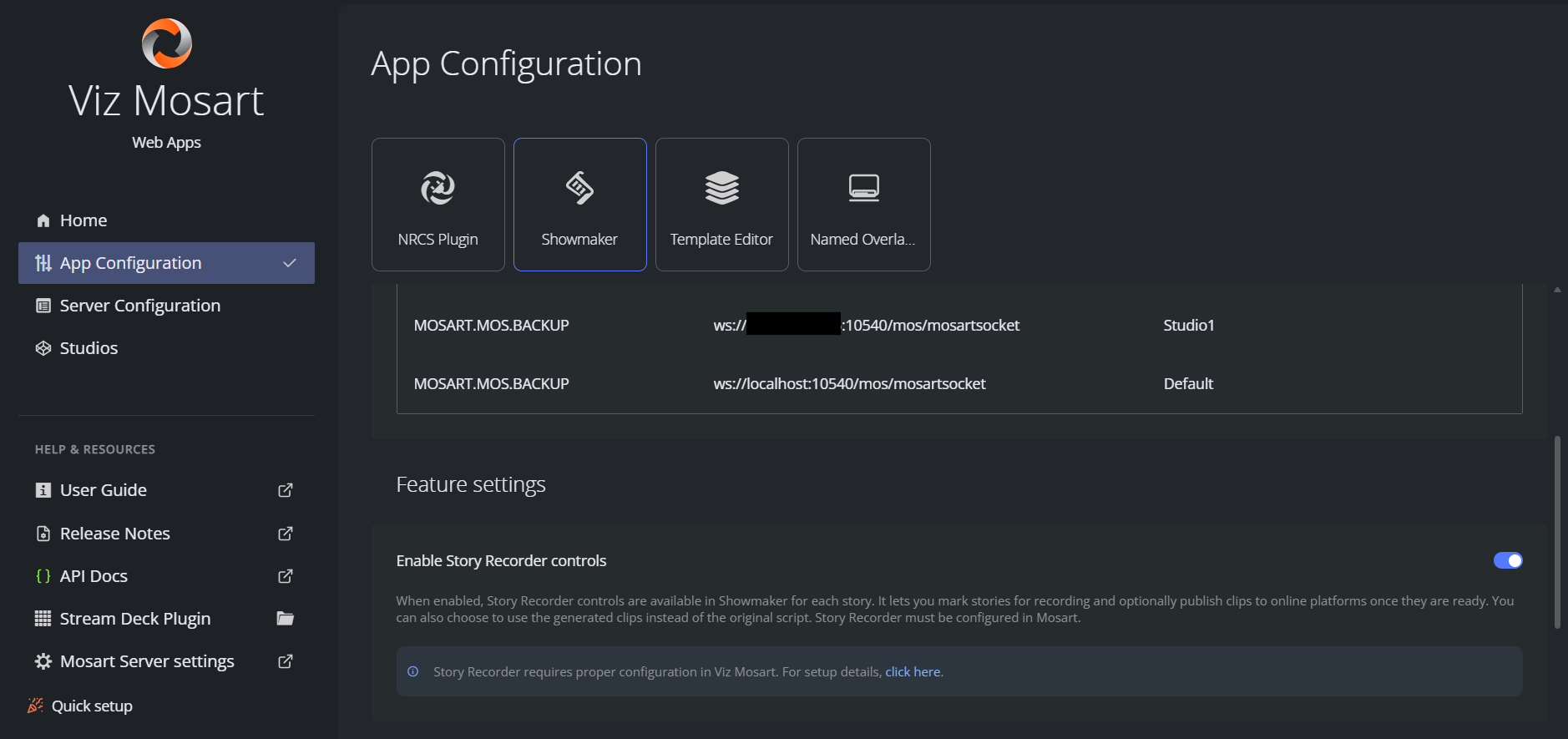1568x739 pixels.
Task: Select the Default cell in the connections table
Action: click(x=1188, y=384)
